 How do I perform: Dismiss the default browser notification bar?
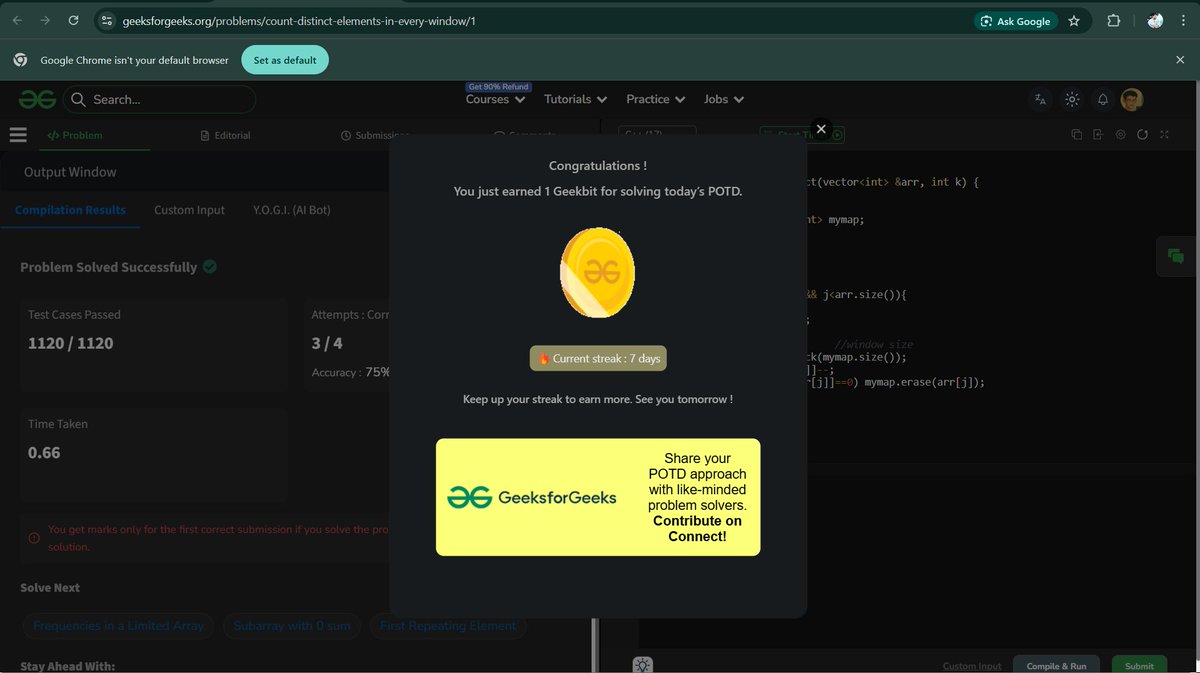pos(1180,60)
